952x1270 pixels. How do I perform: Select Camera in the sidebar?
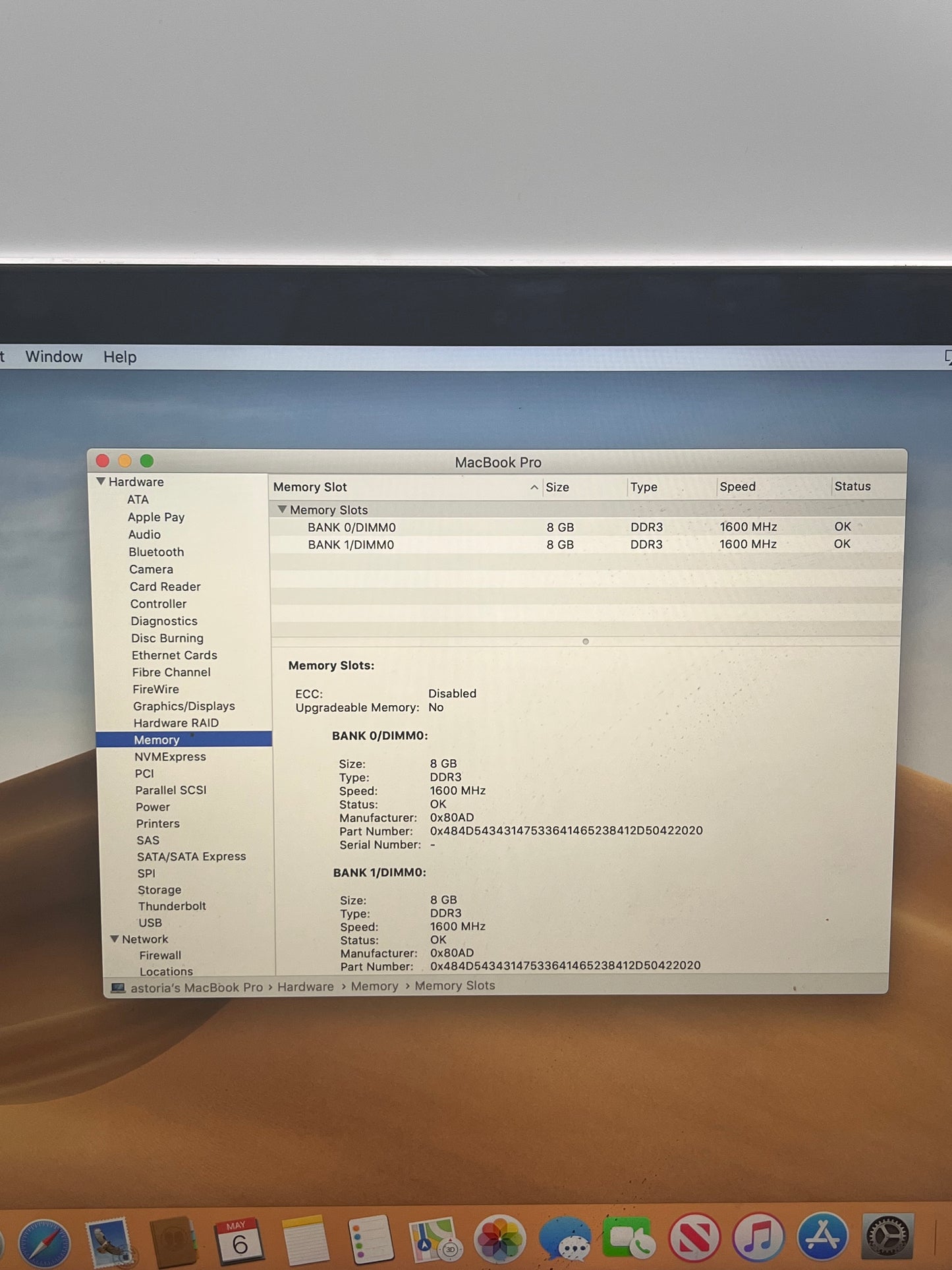[x=151, y=569]
